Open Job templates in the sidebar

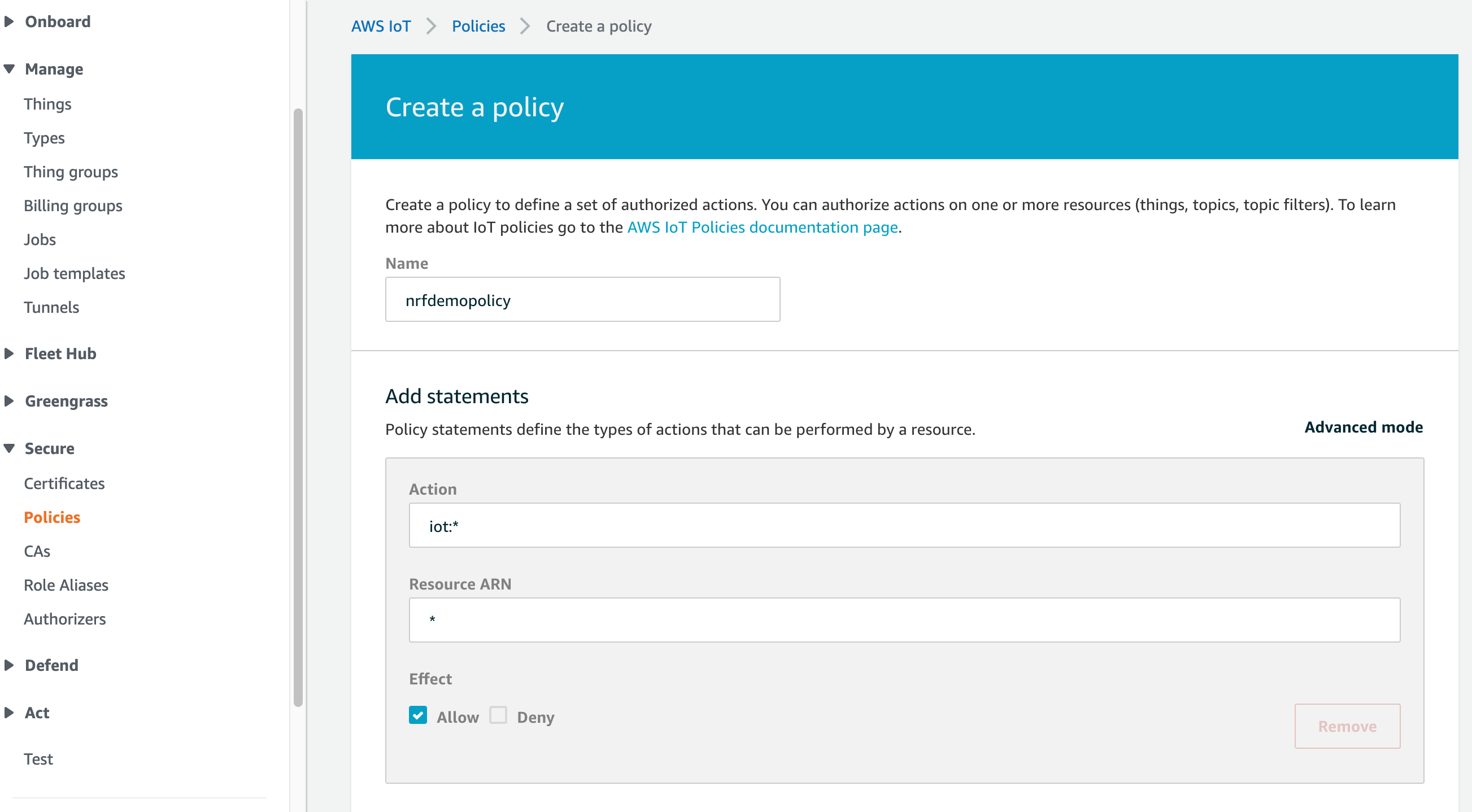pyautogui.click(x=75, y=273)
